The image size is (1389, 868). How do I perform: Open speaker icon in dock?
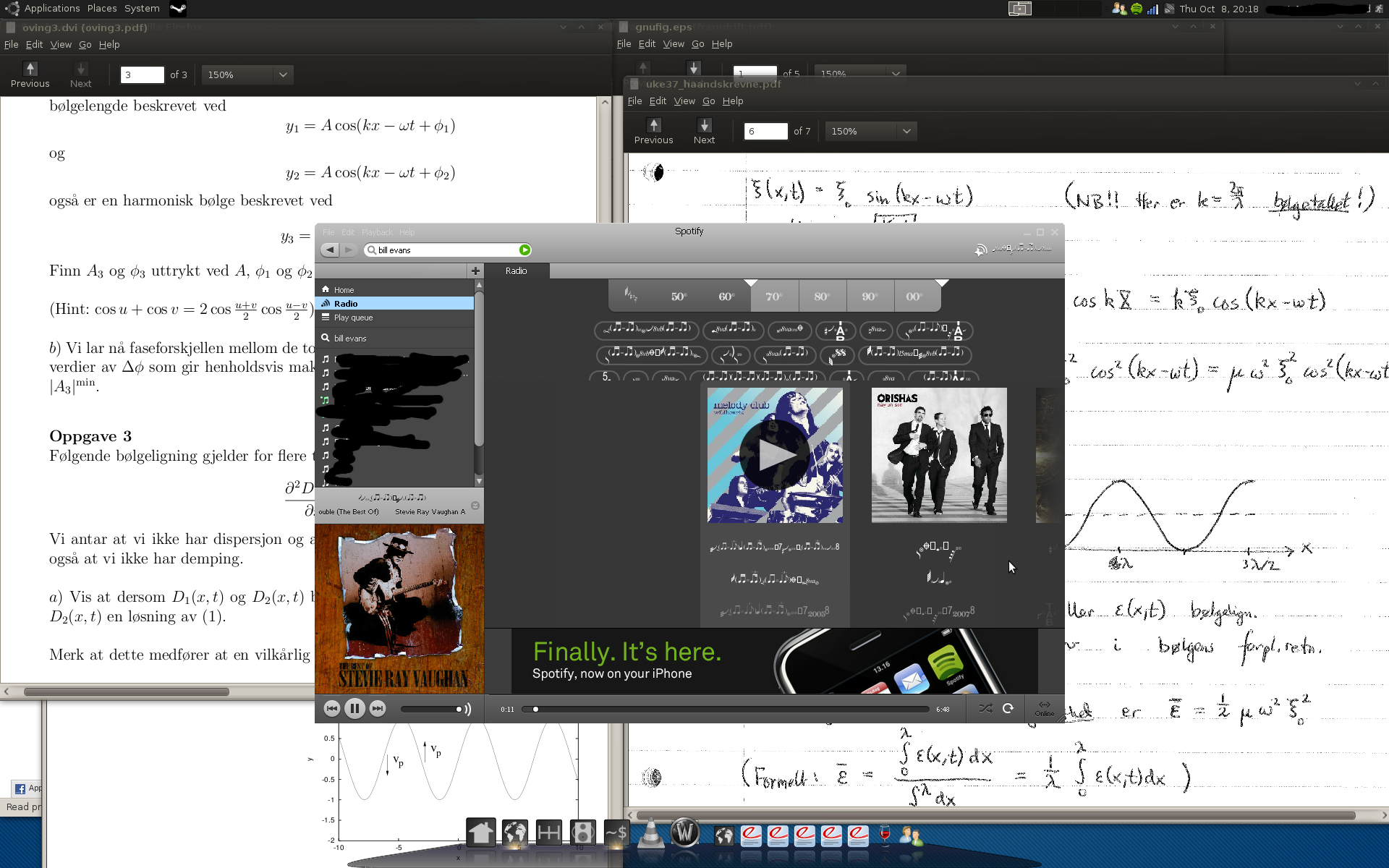[583, 833]
